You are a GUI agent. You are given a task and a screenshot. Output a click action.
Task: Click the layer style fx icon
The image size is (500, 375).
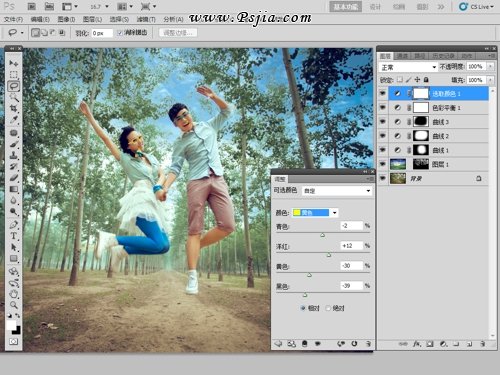417,344
